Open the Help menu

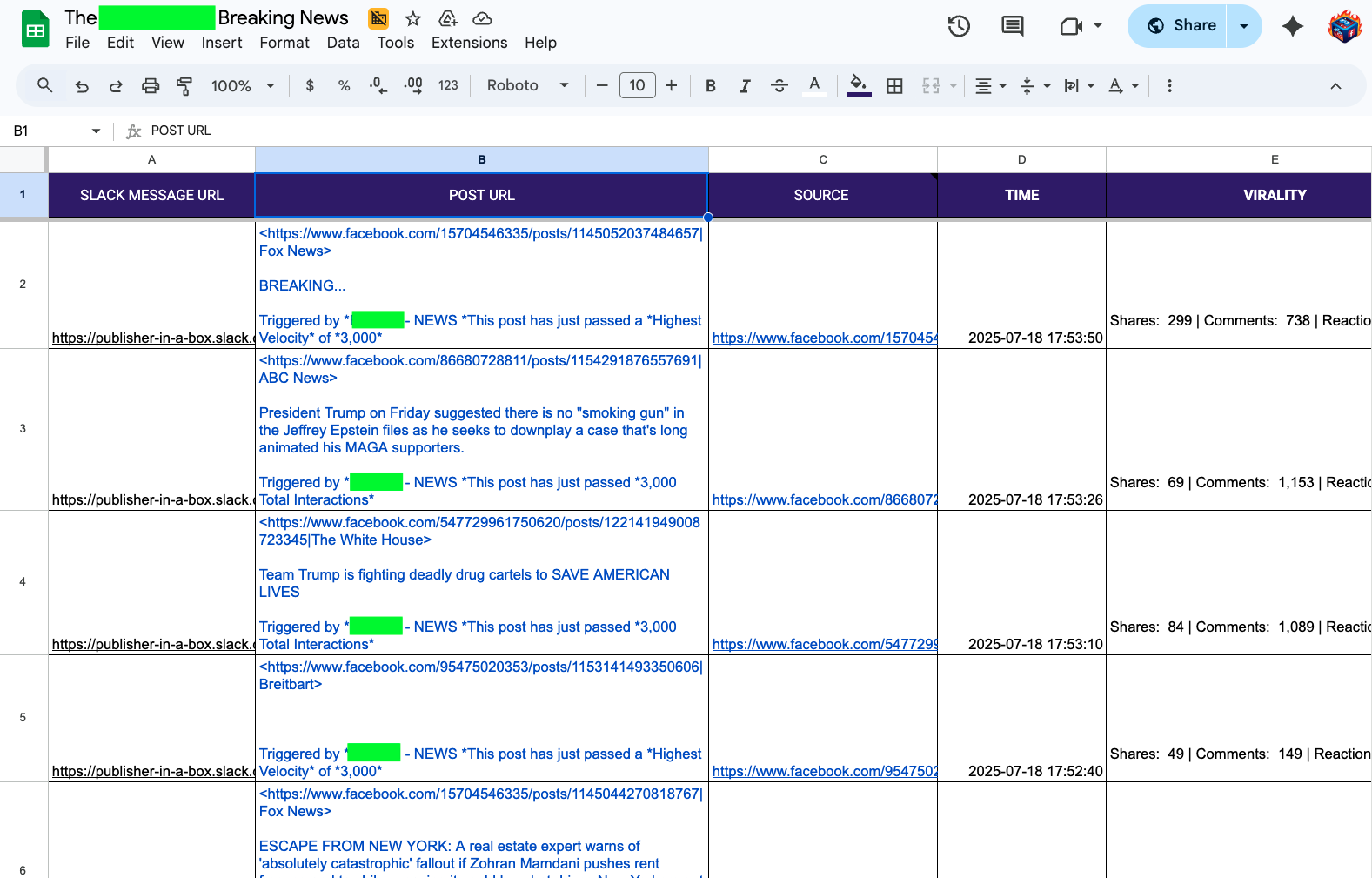[x=540, y=43]
